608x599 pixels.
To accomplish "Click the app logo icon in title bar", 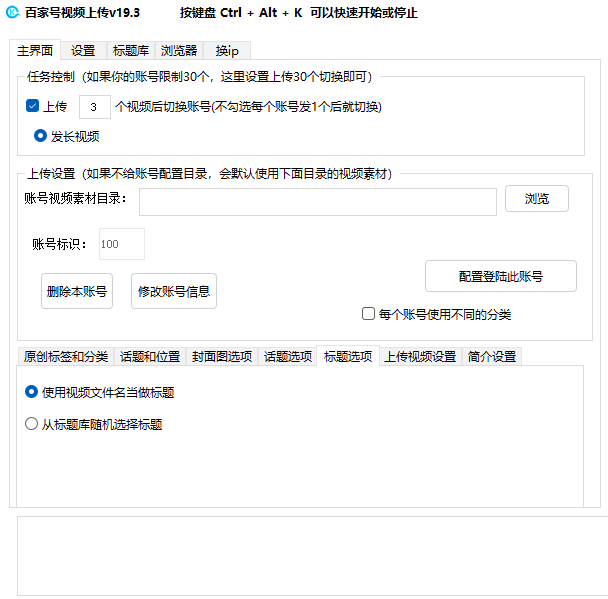I will (x=13, y=12).
